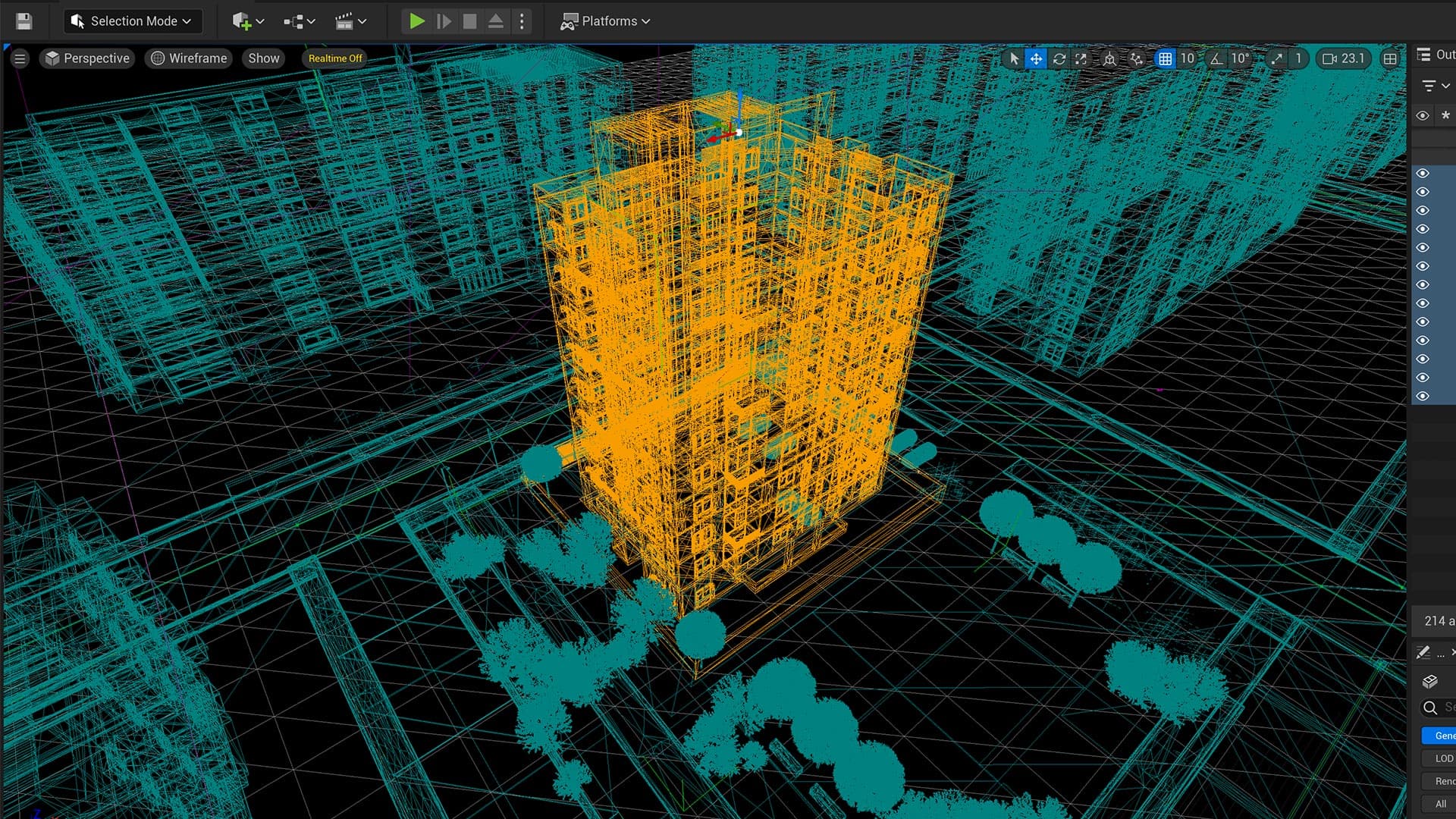Open the Blueprints dropdown in toolbar
This screenshot has width=1456, height=819.
click(x=299, y=21)
